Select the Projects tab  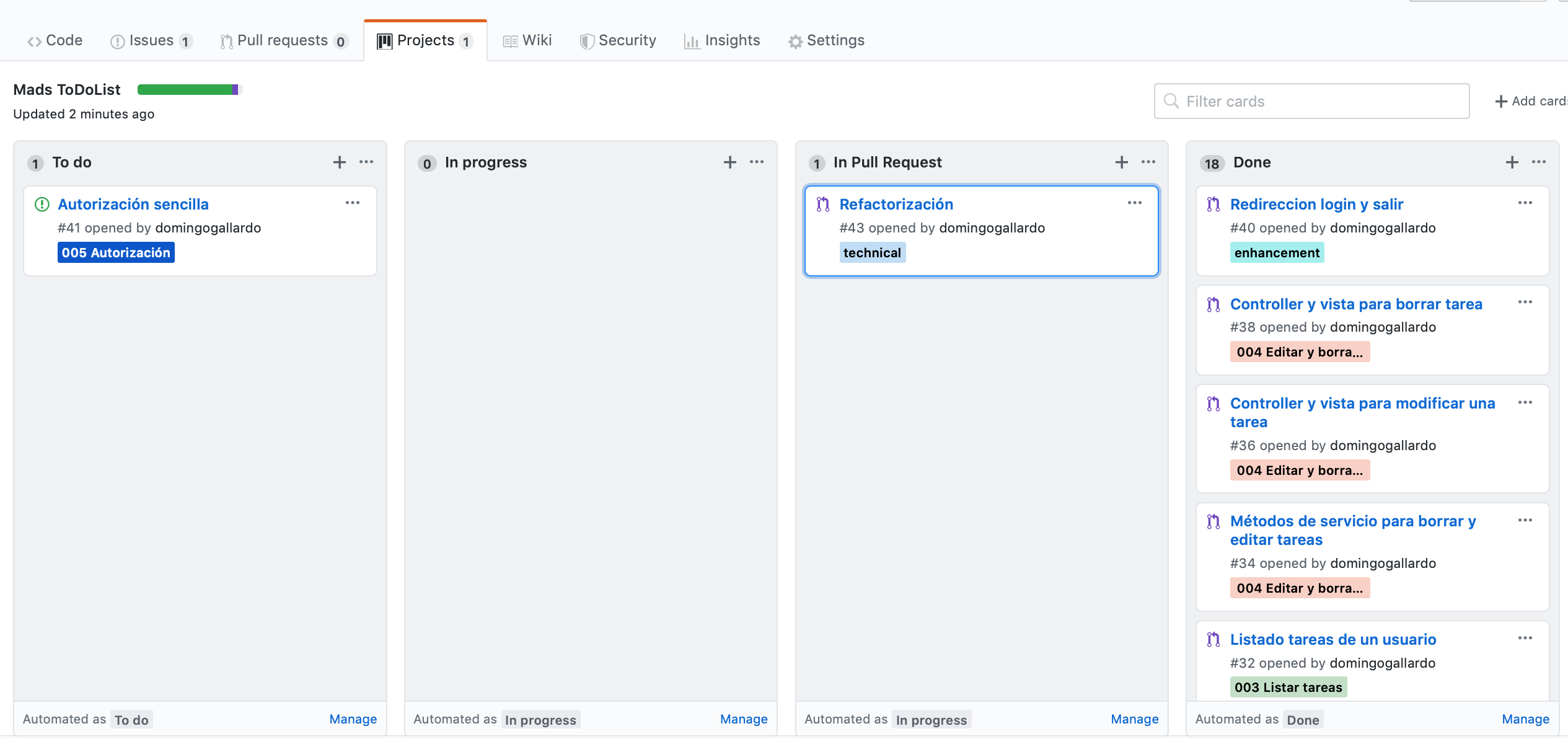[x=425, y=41]
